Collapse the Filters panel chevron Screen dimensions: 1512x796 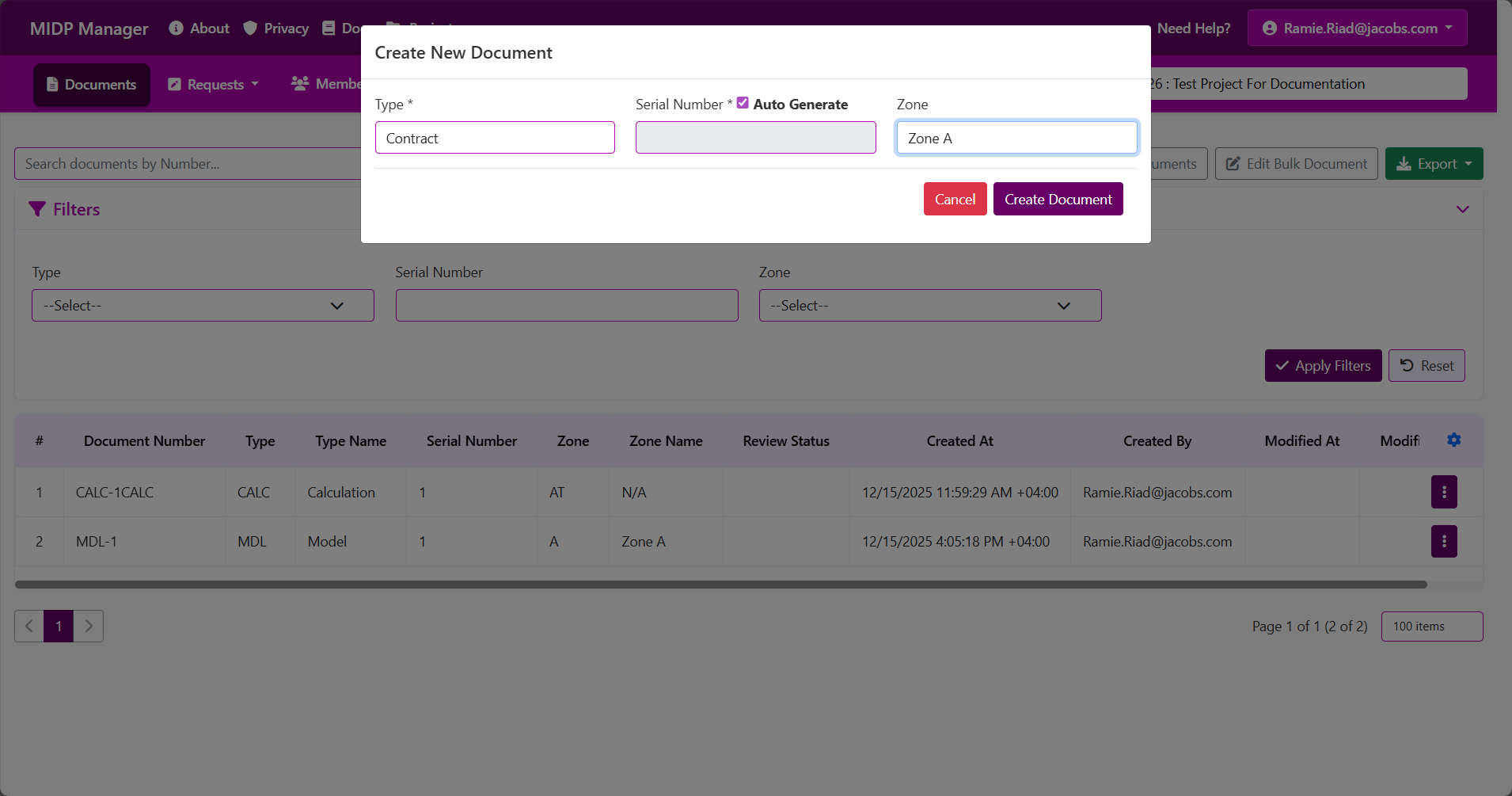[1463, 209]
